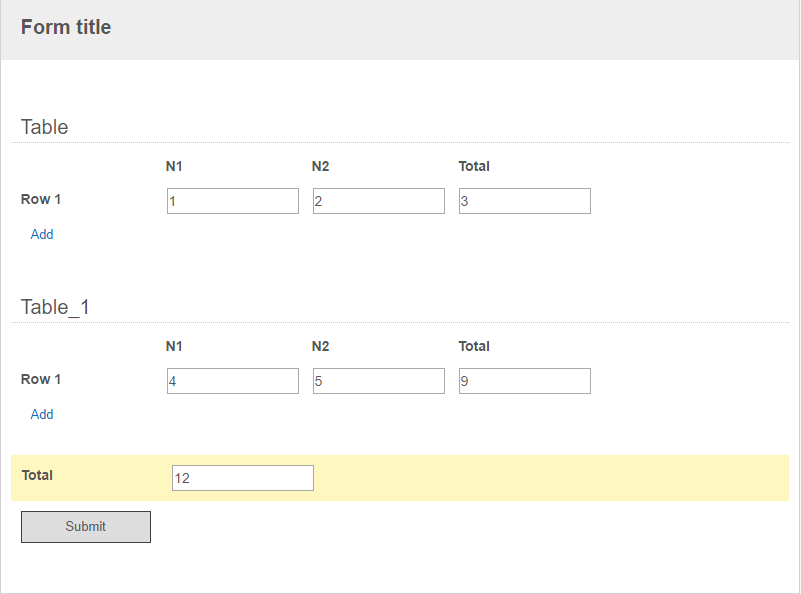
Task: Select the Total field showing 9
Action: [x=525, y=381]
